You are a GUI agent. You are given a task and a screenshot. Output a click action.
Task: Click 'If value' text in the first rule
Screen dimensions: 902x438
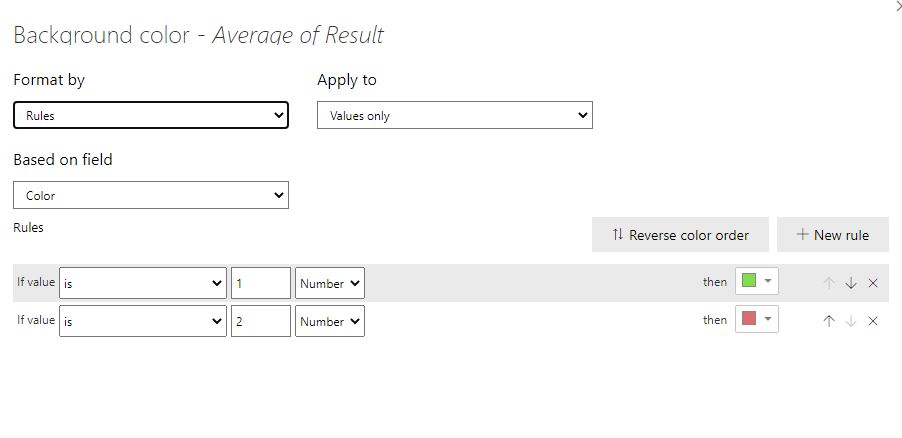pyautogui.click(x=36, y=282)
